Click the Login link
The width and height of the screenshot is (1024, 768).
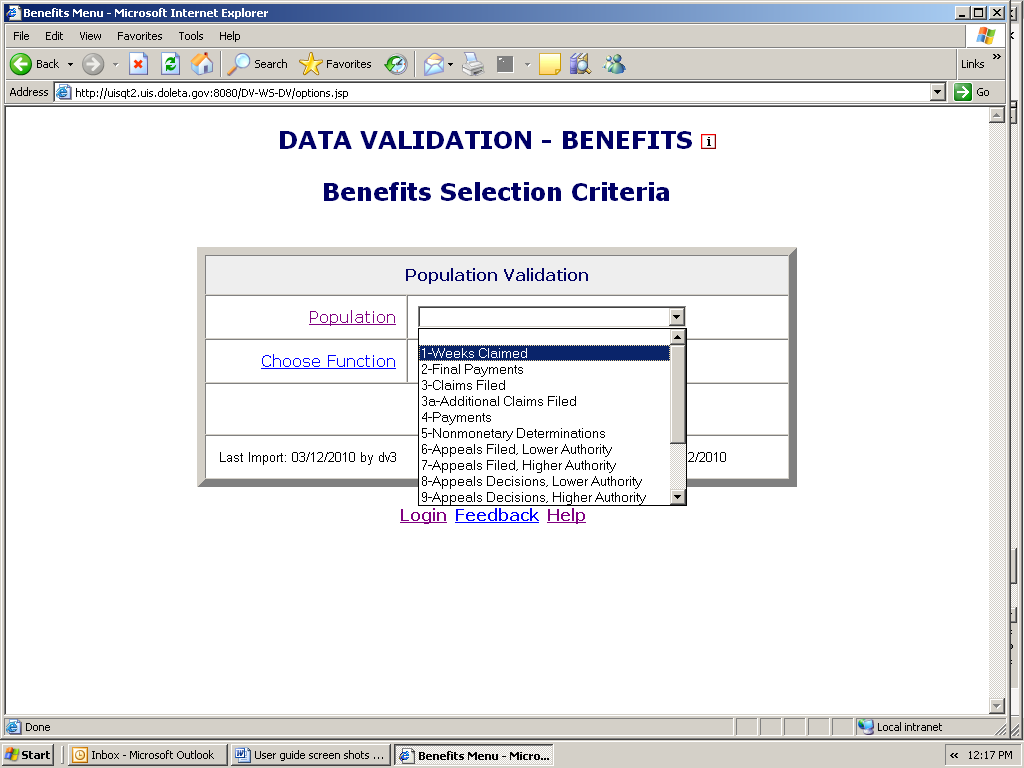pyautogui.click(x=423, y=515)
